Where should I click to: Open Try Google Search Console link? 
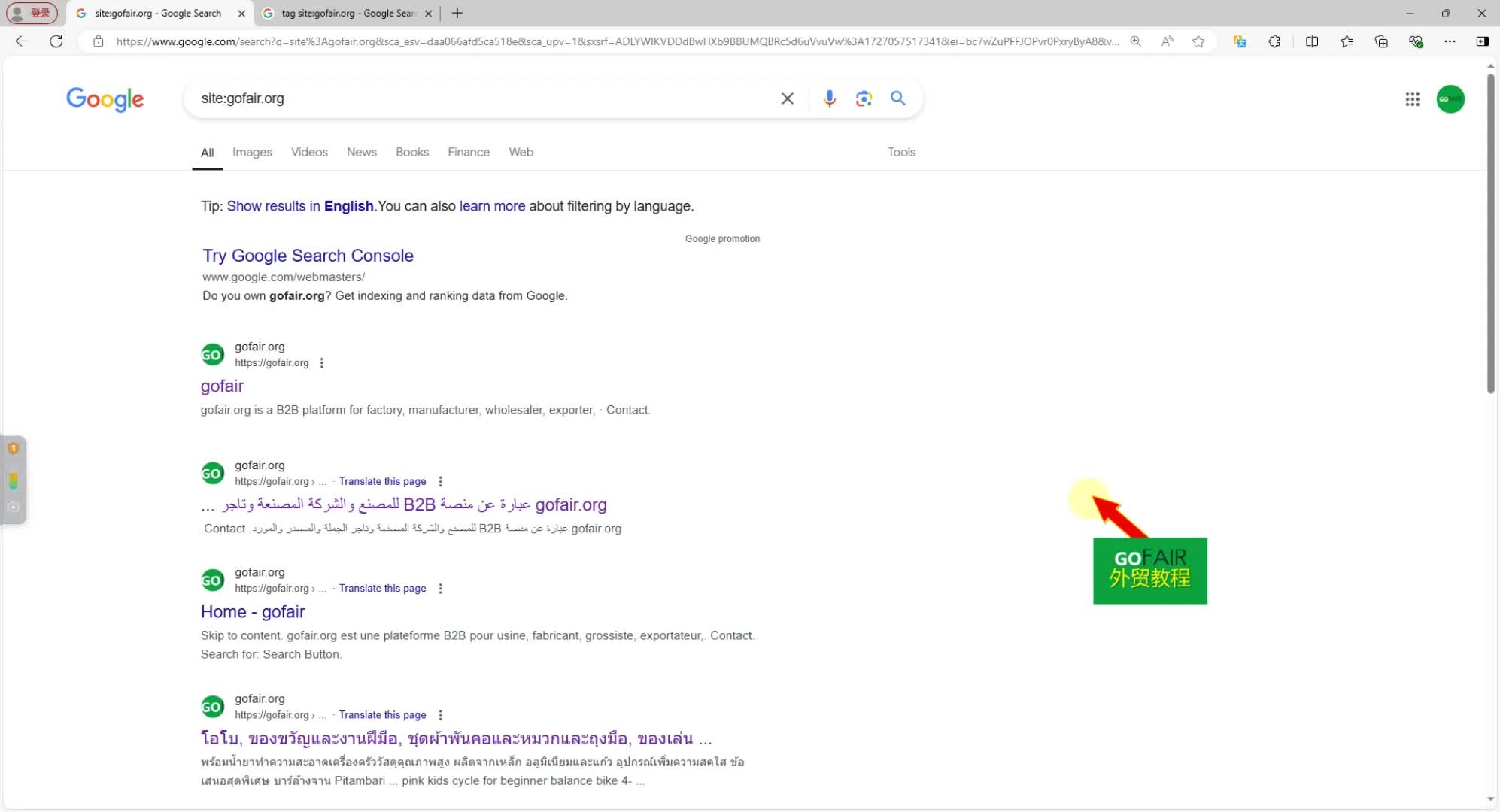pos(308,256)
